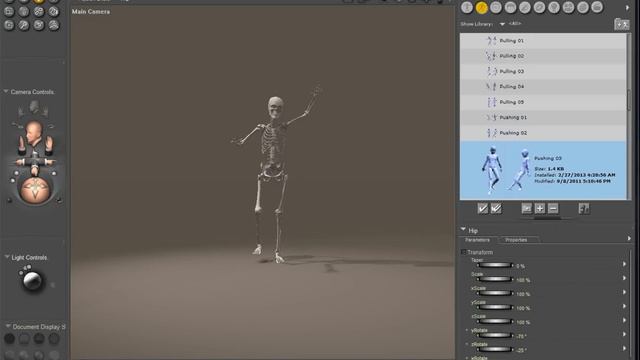Viewport: 640px width, 360px height.
Task: Select the Pushing 02 pose
Action: point(543,133)
